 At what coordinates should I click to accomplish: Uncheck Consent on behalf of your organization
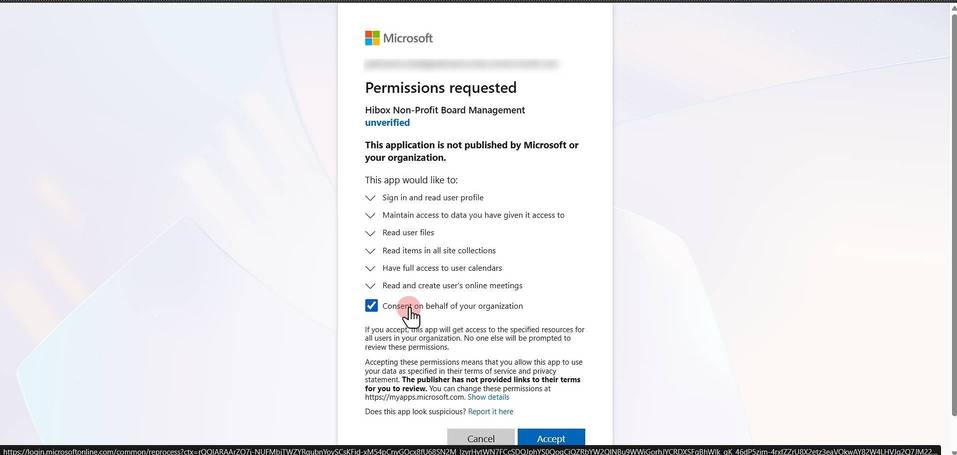pyautogui.click(x=371, y=305)
